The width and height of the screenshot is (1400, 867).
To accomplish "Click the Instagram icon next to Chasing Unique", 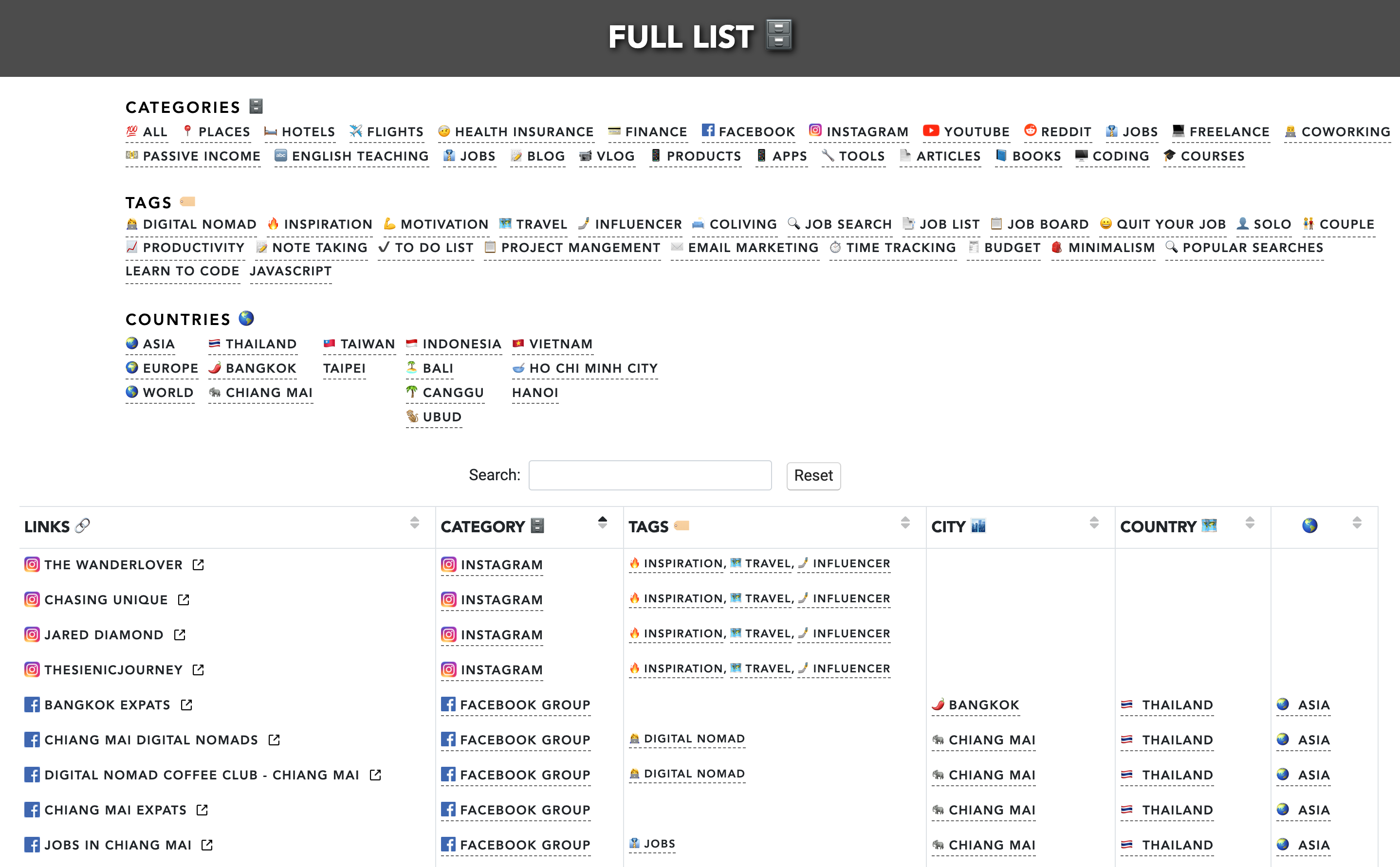I will [32, 600].
